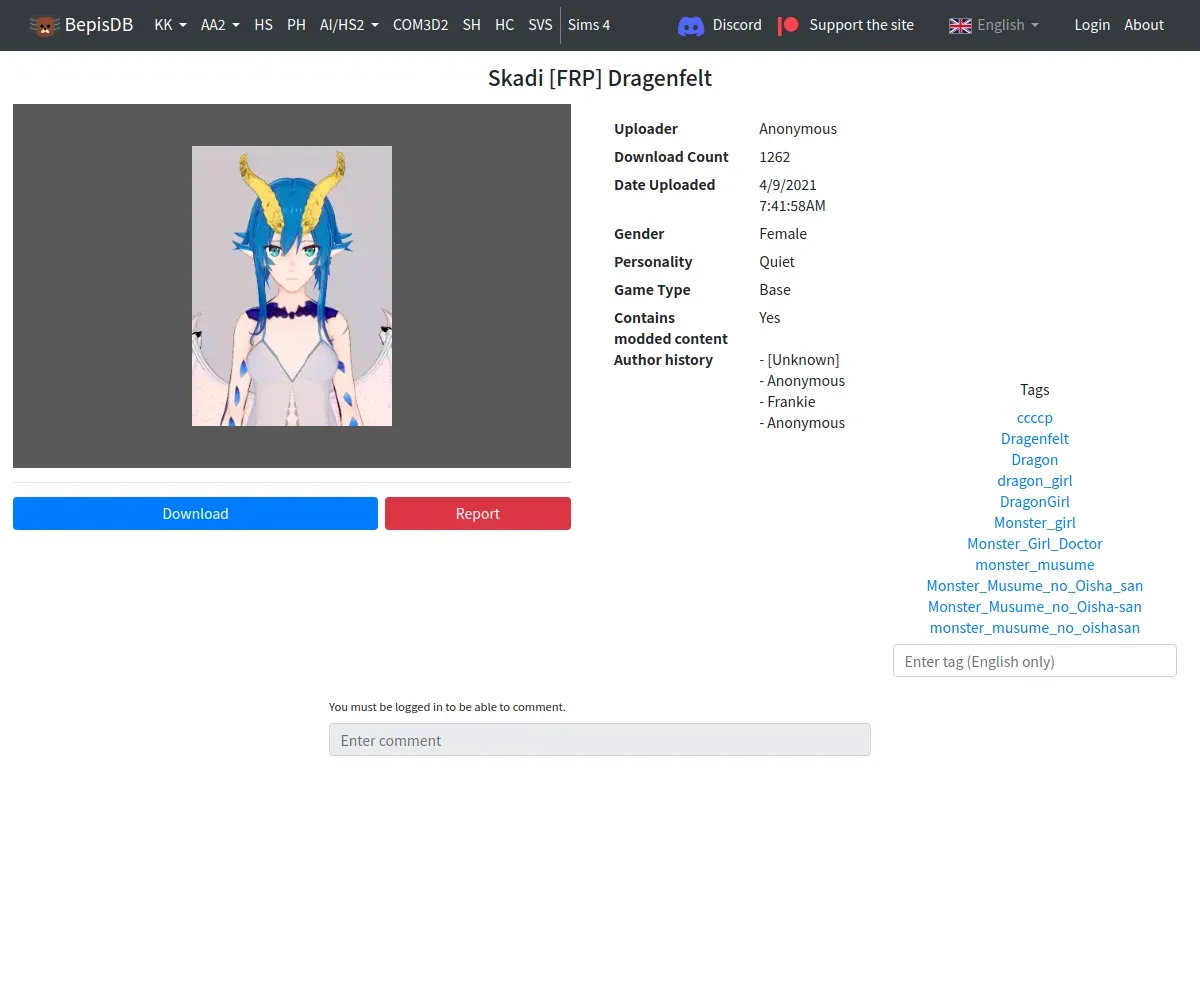The width and height of the screenshot is (1200, 1000).
Task: Go to Sims 4 section
Action: point(589,25)
